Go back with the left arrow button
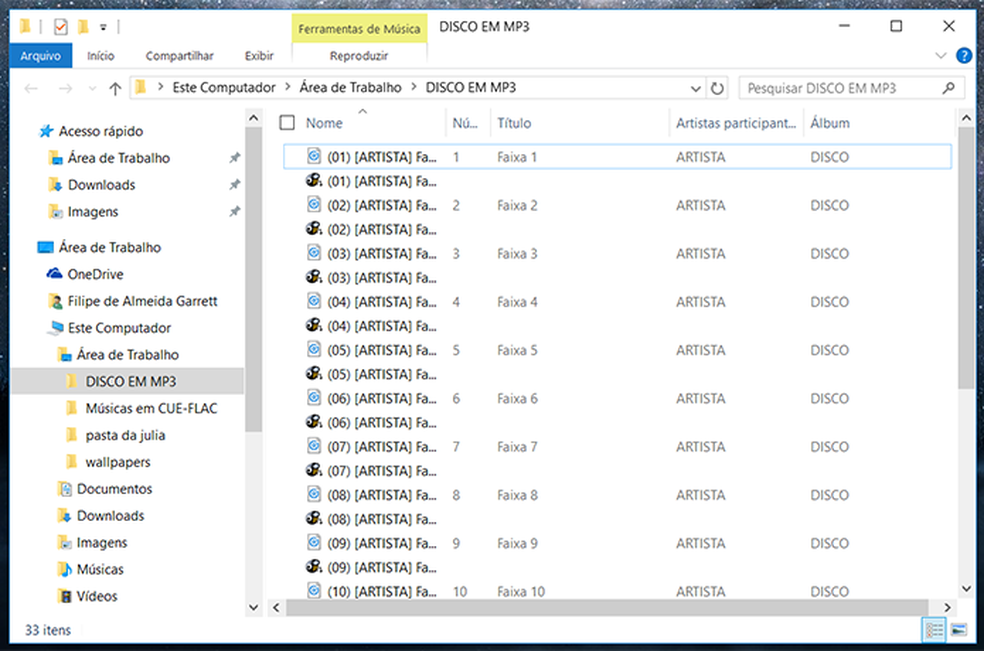This screenshot has height=651, width=984. 31,89
